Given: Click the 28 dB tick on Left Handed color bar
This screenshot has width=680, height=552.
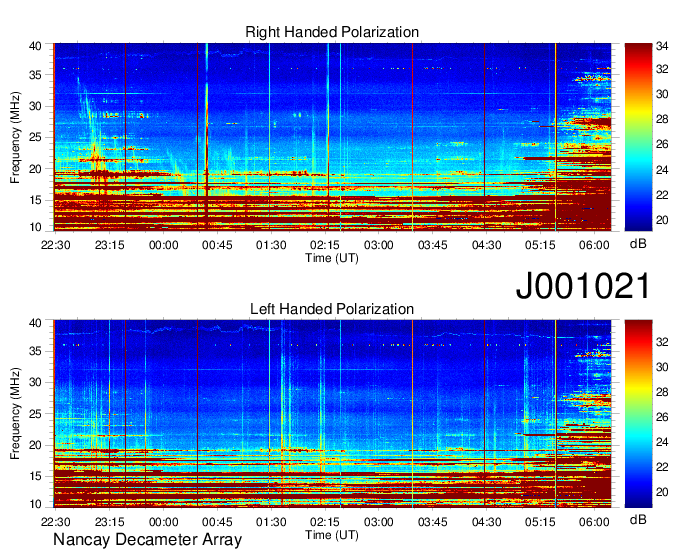Looking at the screenshot, I should click(x=662, y=392).
